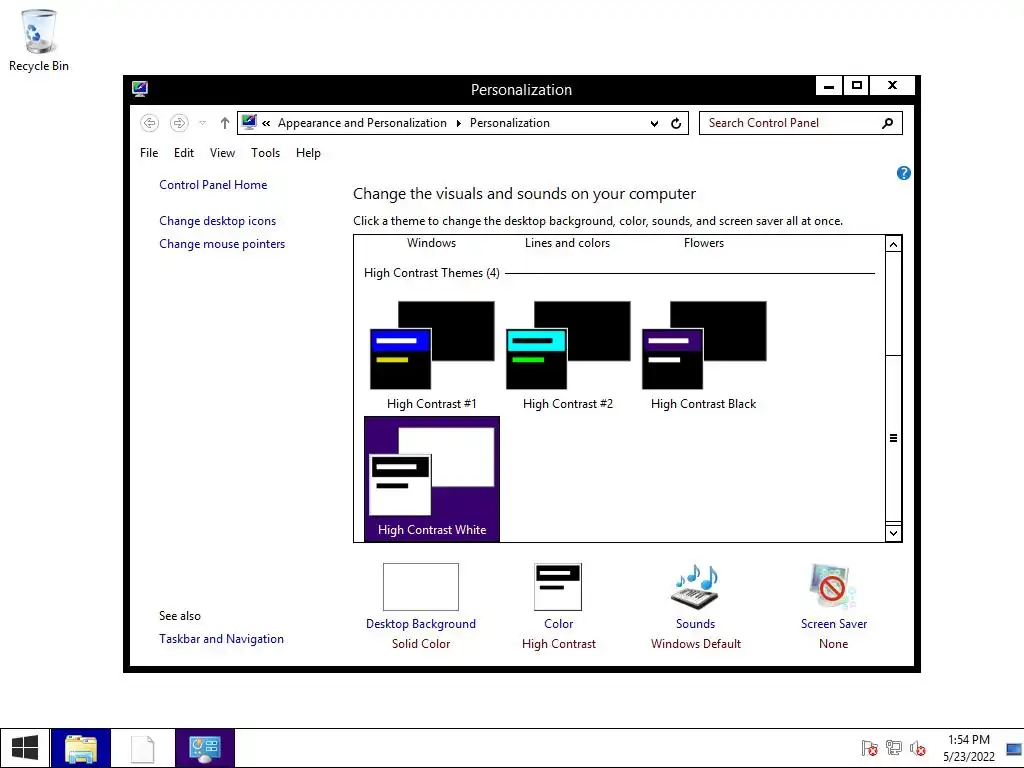Maximize the Personalization window
Screen dimensions: 1024x768
coord(857,86)
